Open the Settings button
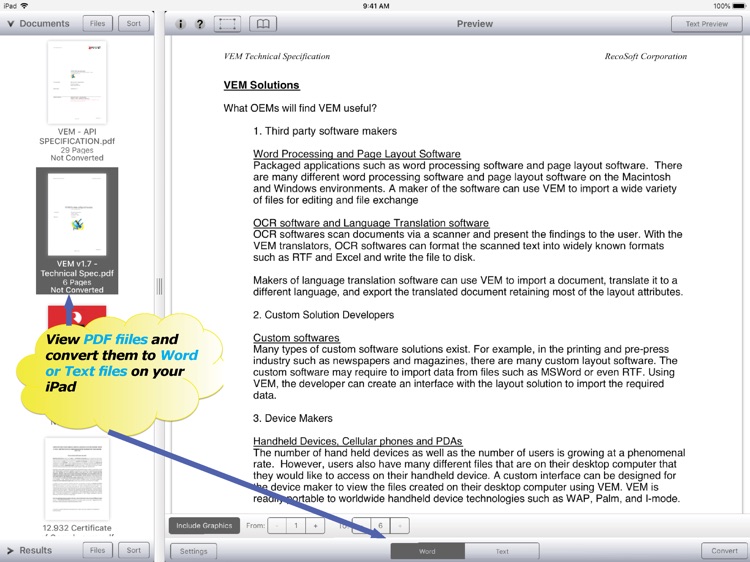 pos(194,551)
